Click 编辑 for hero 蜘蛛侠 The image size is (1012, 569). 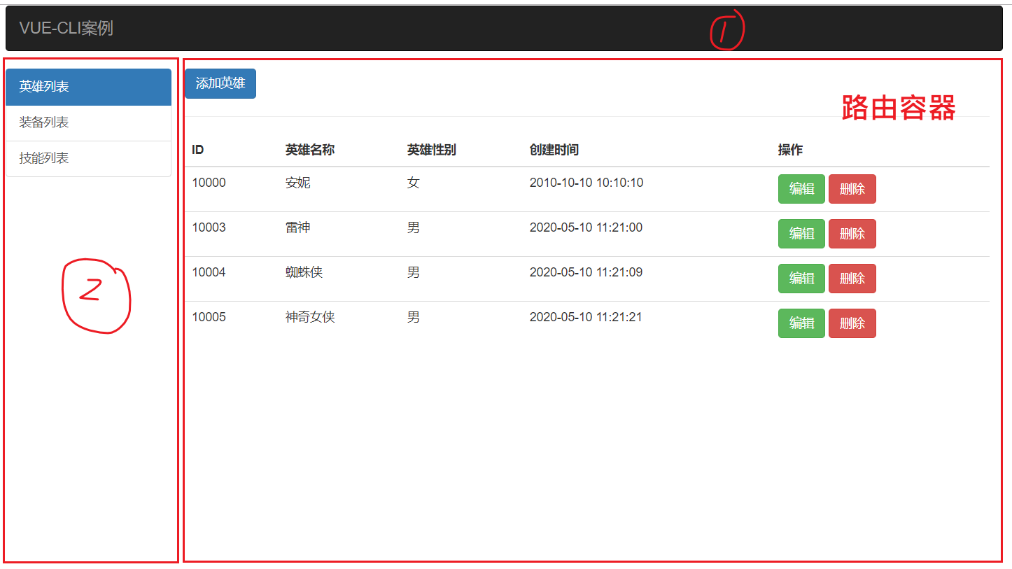801,279
